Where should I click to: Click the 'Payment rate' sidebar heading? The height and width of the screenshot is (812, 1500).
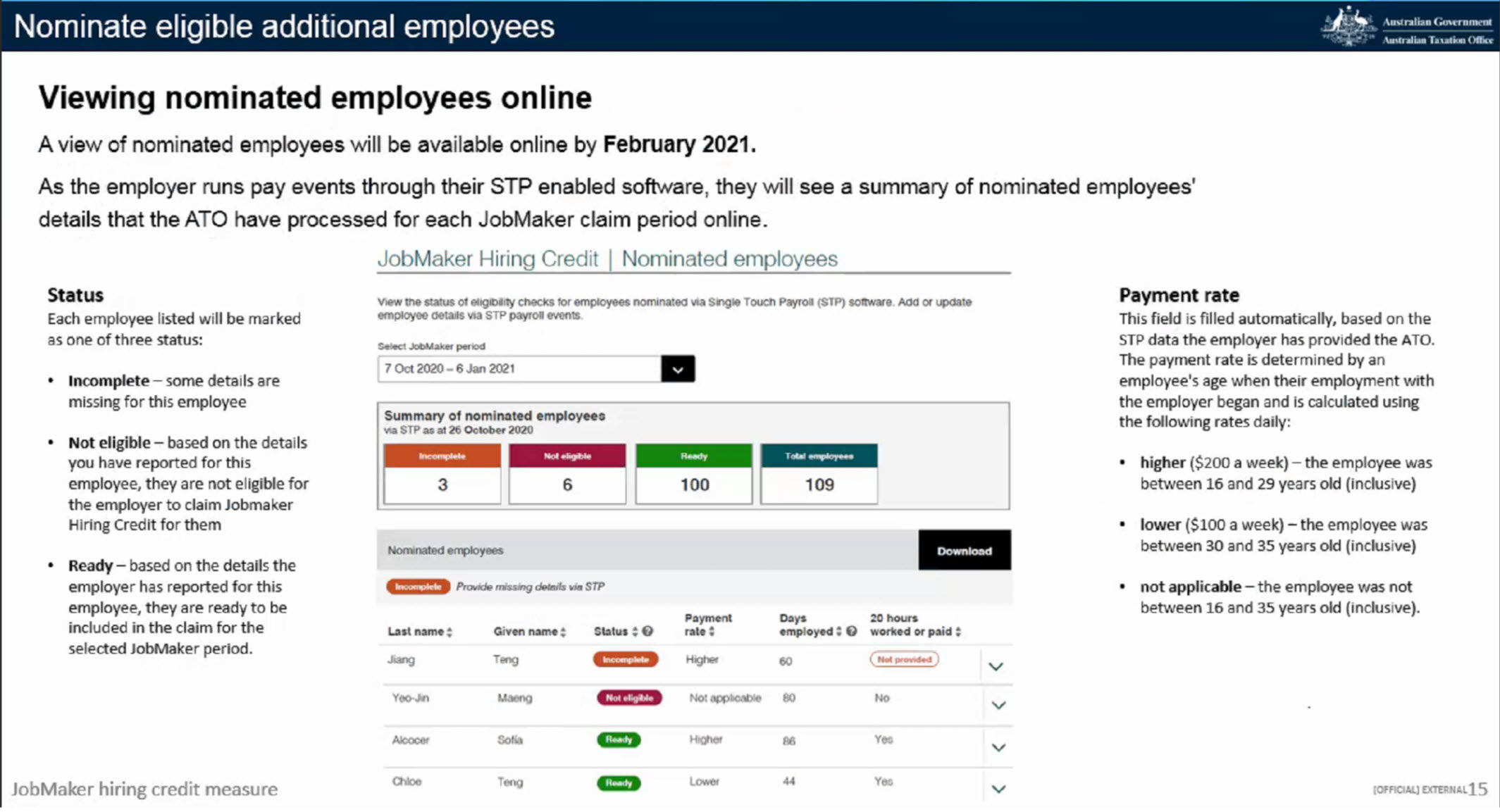tap(1179, 295)
